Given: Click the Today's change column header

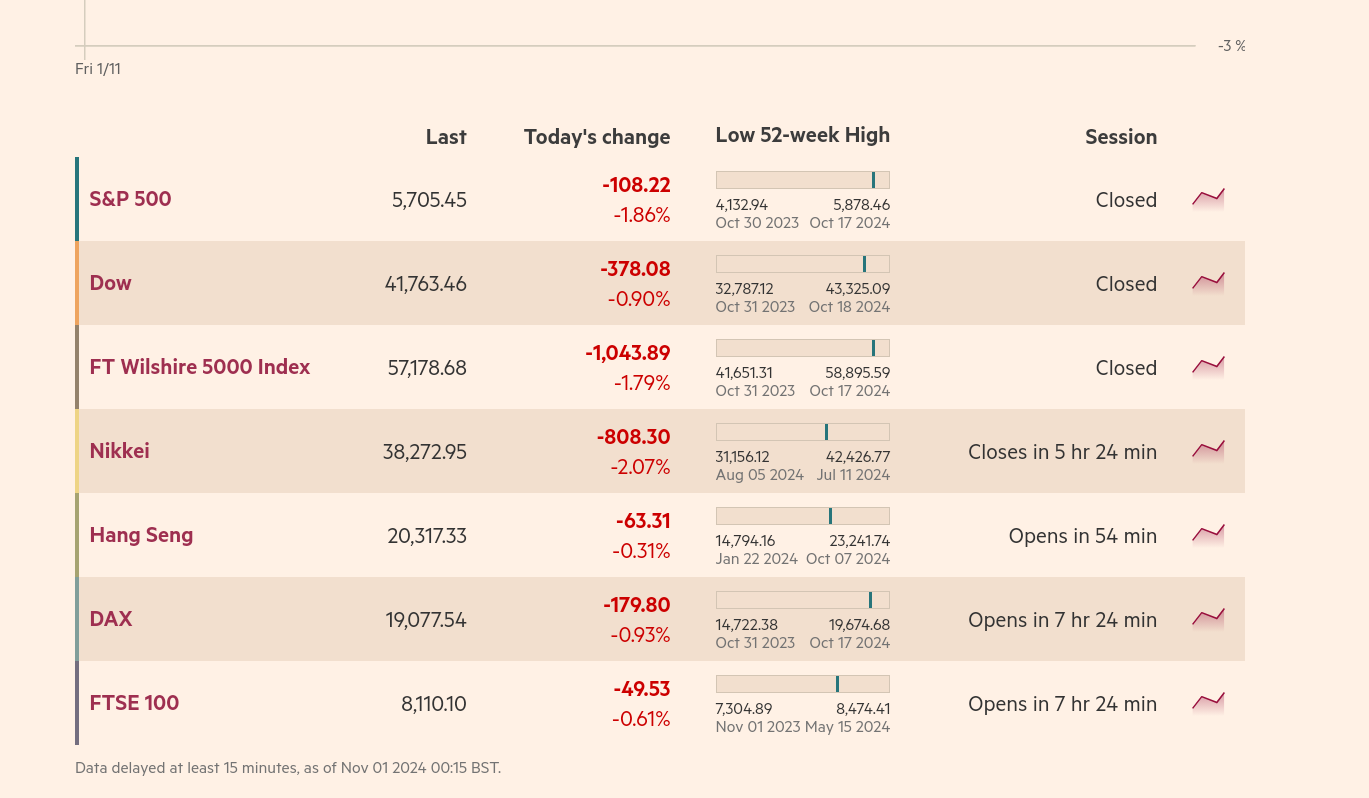Looking at the screenshot, I should [x=596, y=137].
